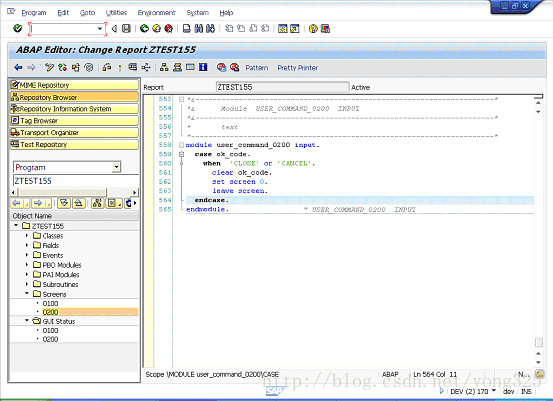Viewport: 553px width, 401px height.
Task: Open the System menu
Action: point(198,13)
